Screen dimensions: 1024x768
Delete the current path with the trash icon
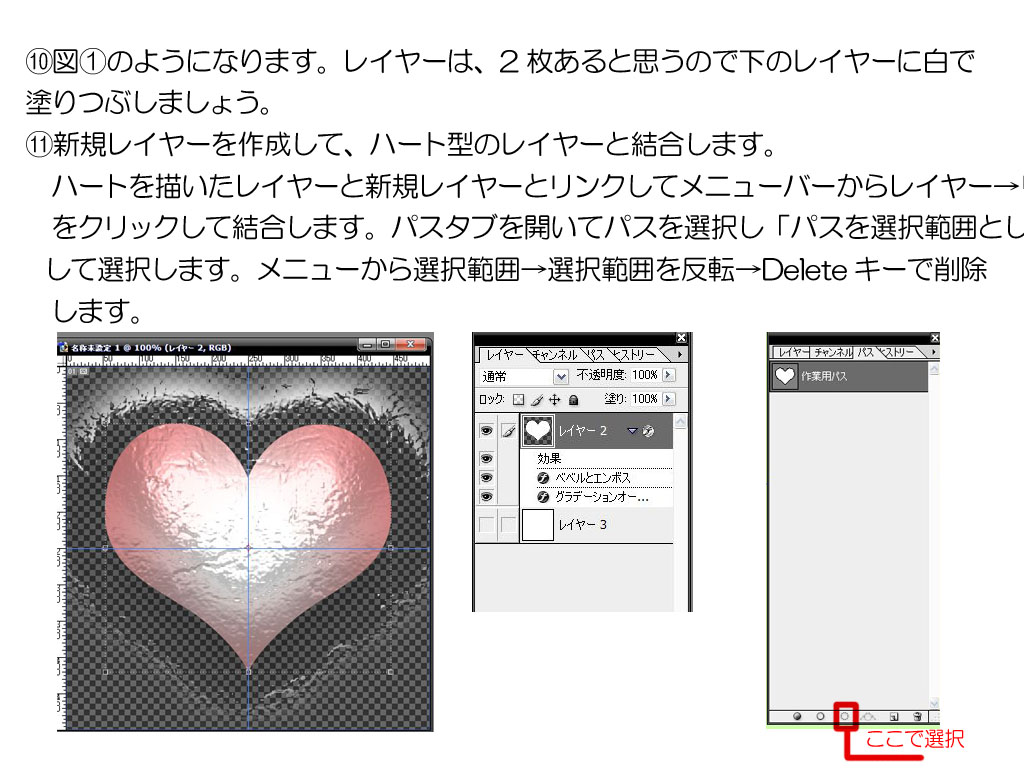point(917,716)
